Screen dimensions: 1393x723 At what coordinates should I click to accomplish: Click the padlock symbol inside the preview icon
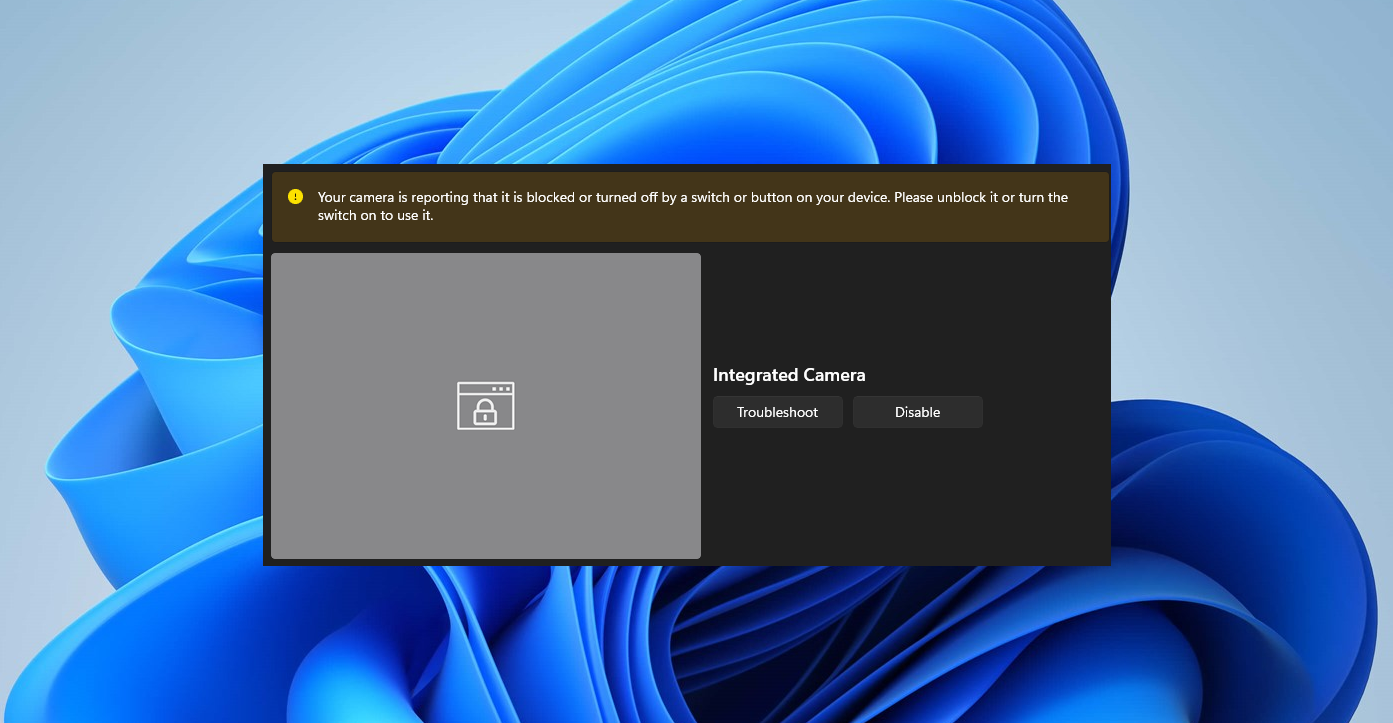(x=486, y=411)
